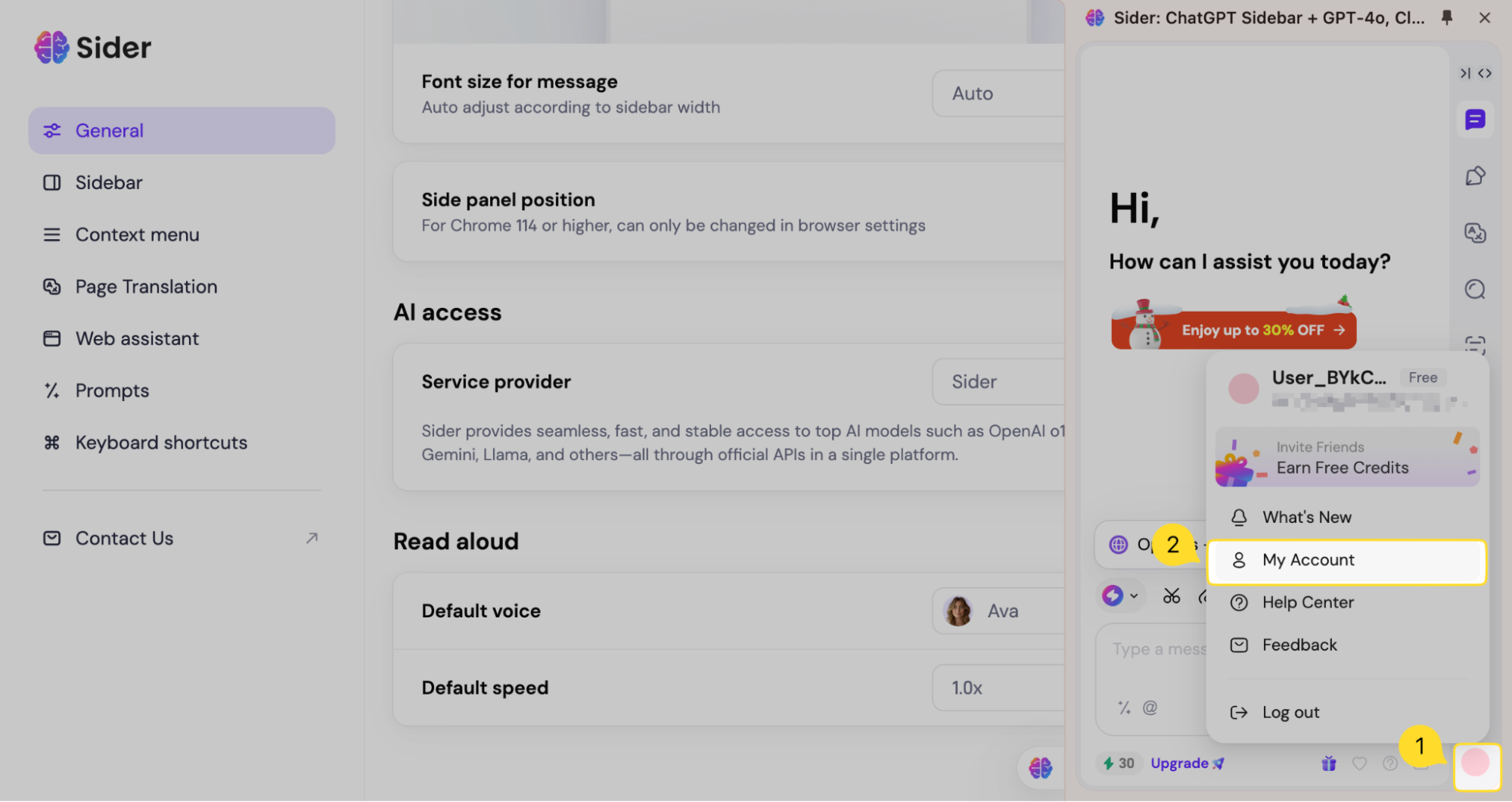The height and width of the screenshot is (802, 1512).
Task: Click the globe icon above the toolbar
Action: click(1119, 545)
